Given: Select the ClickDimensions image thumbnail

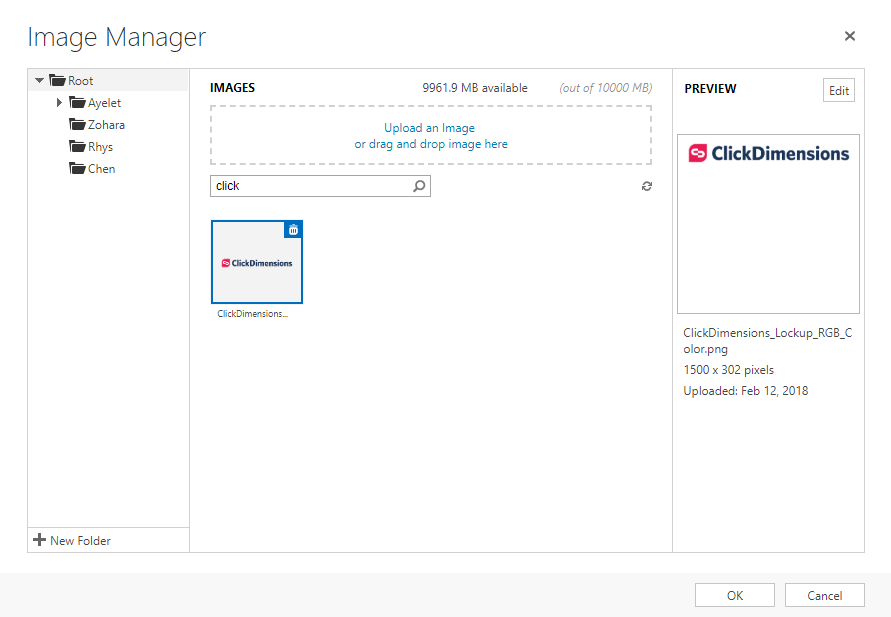Looking at the screenshot, I should click(257, 262).
